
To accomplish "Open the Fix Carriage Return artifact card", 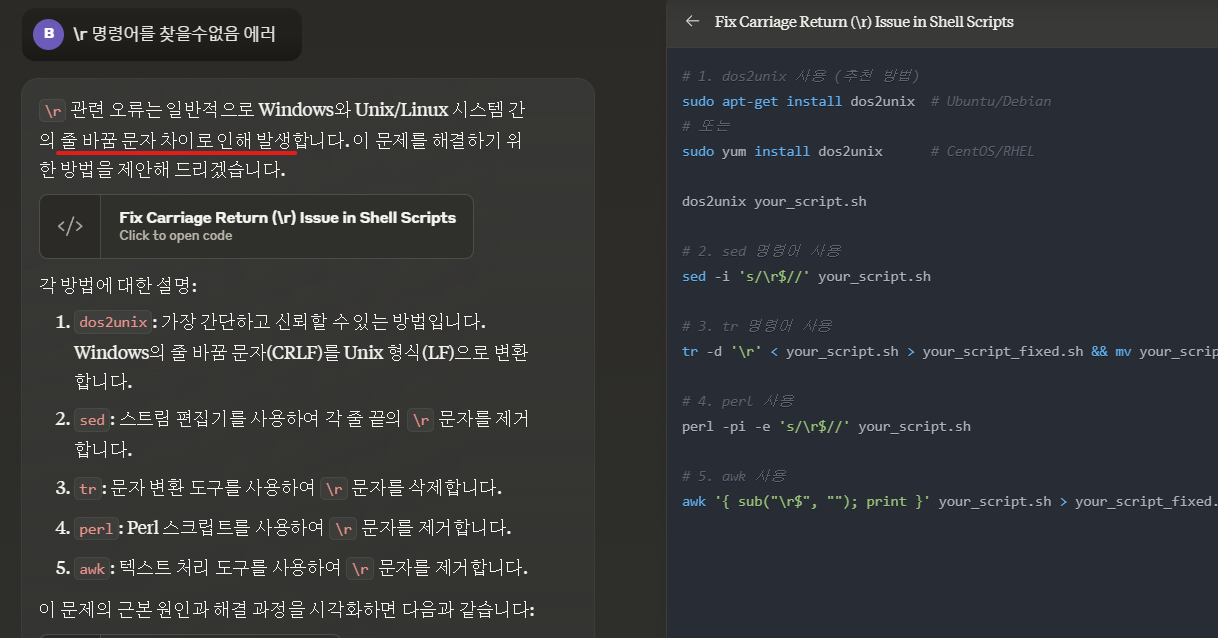I will coord(256,226).
